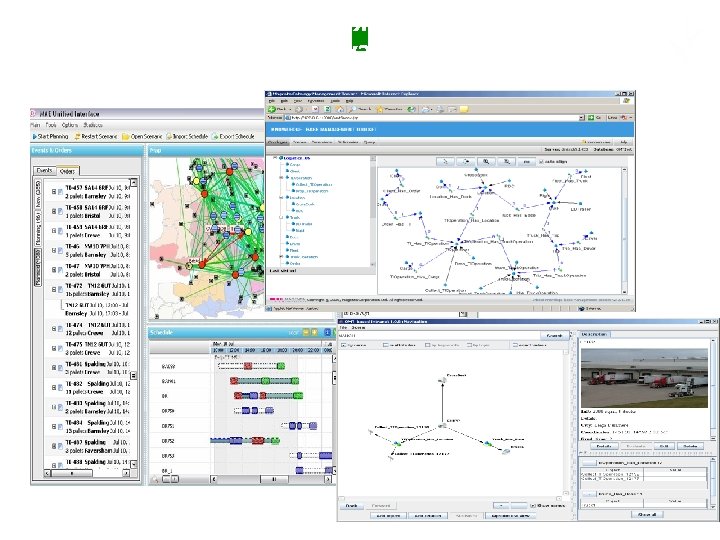Select the Description tab in OMT window
720x540 pixels.
coord(594,334)
